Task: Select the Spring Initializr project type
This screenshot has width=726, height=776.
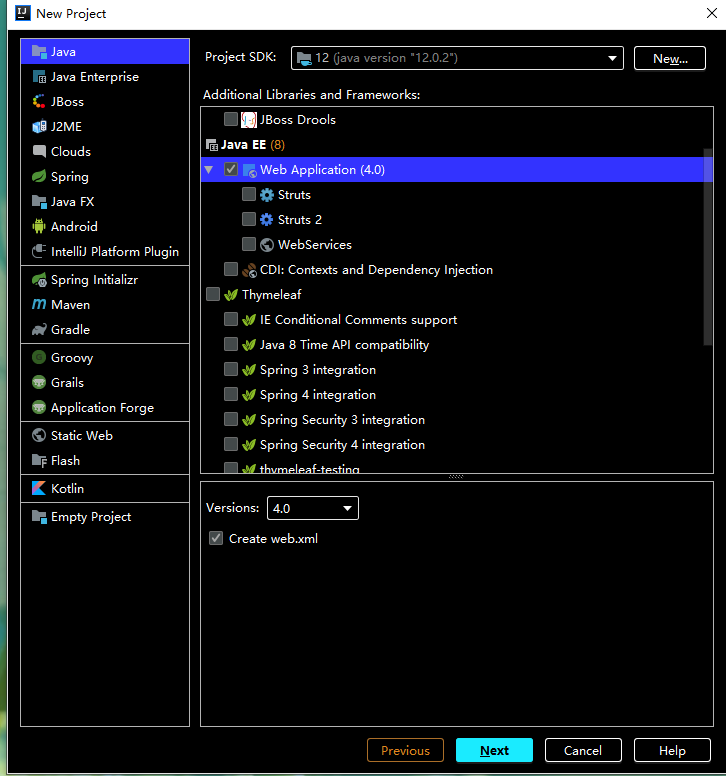Action: pos(105,280)
